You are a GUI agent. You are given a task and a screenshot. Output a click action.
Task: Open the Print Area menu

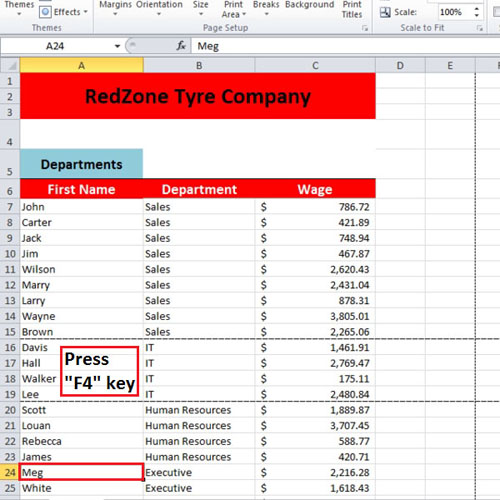click(x=233, y=9)
